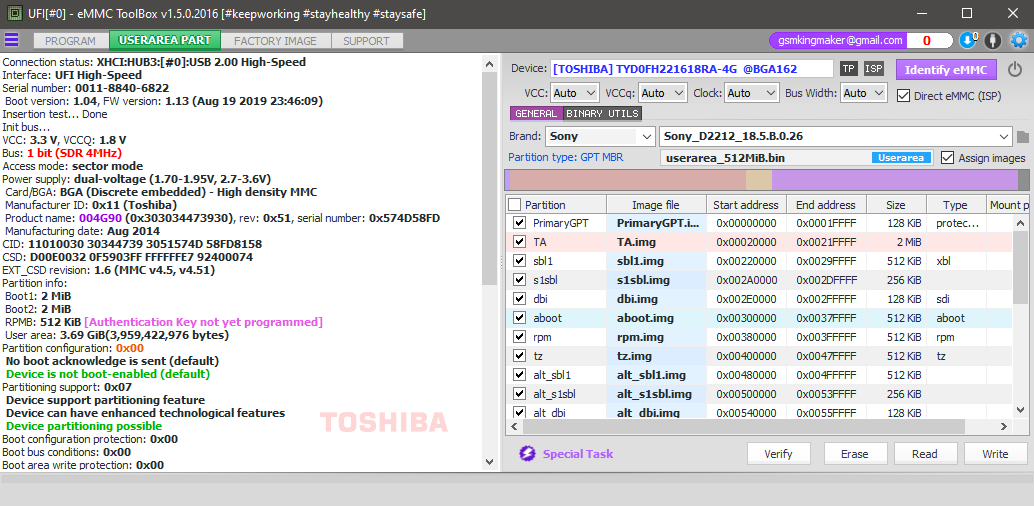Click the Verify button
The height and width of the screenshot is (506, 1034).
tap(778, 454)
